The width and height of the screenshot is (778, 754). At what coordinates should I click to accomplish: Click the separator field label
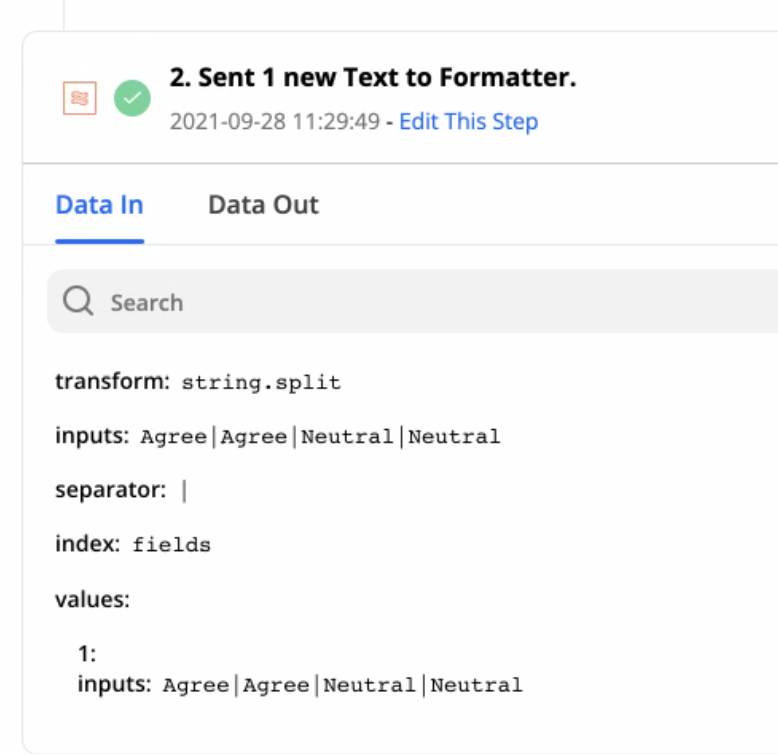pos(110,490)
